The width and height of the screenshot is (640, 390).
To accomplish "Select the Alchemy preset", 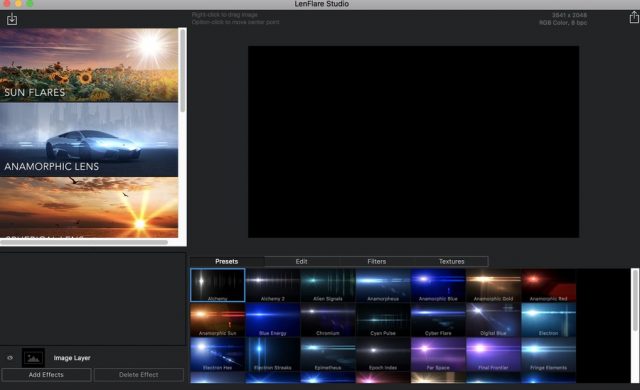I will (x=218, y=285).
